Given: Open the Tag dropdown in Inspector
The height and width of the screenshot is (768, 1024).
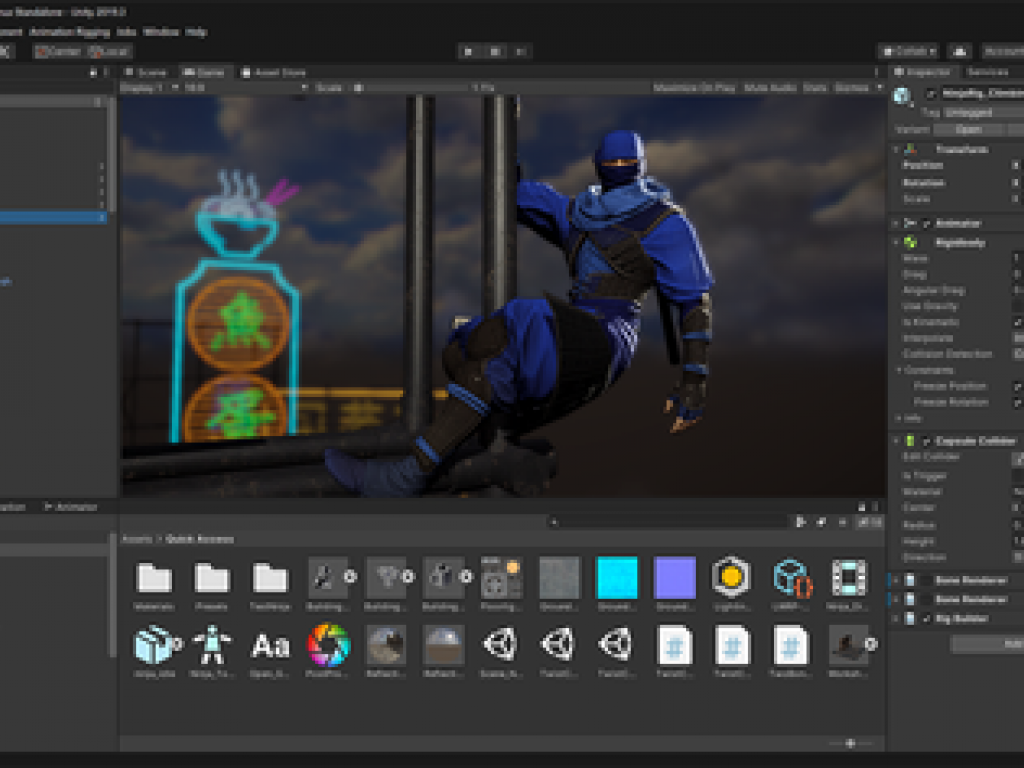Looking at the screenshot, I should point(982,112).
